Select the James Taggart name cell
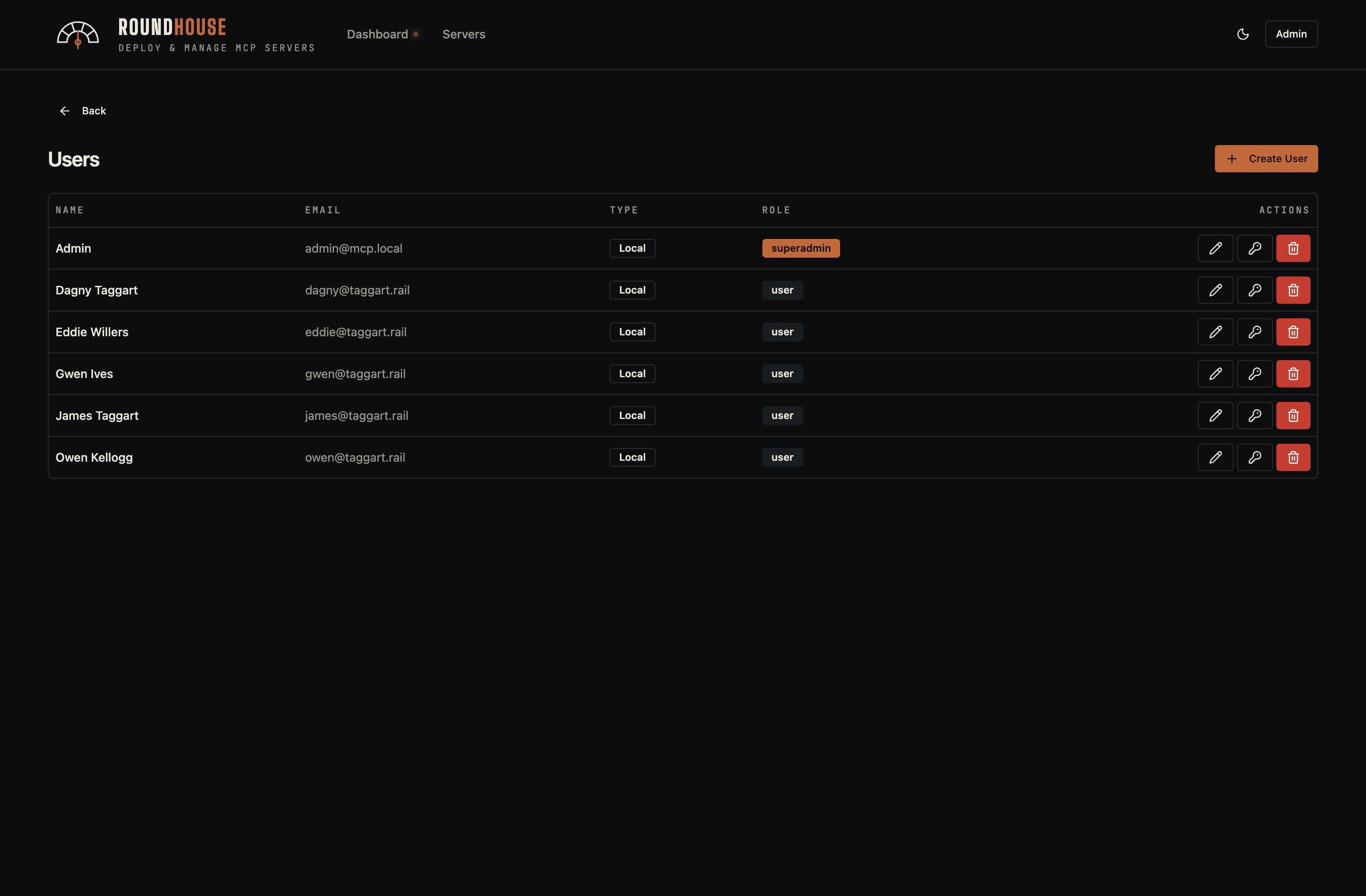 coord(97,416)
